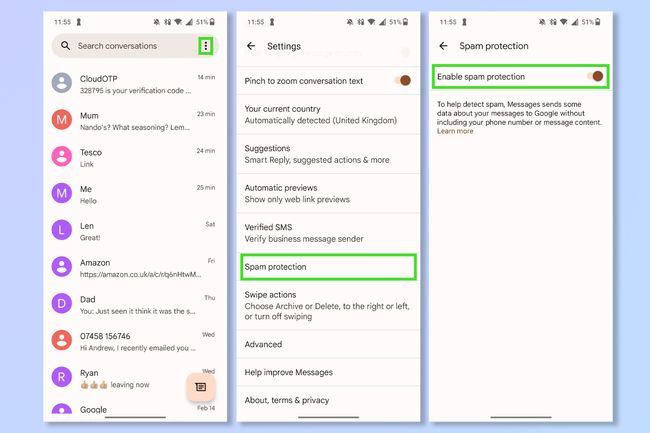
Task: Tap the "Enable spam protection" label
Action: point(481,77)
